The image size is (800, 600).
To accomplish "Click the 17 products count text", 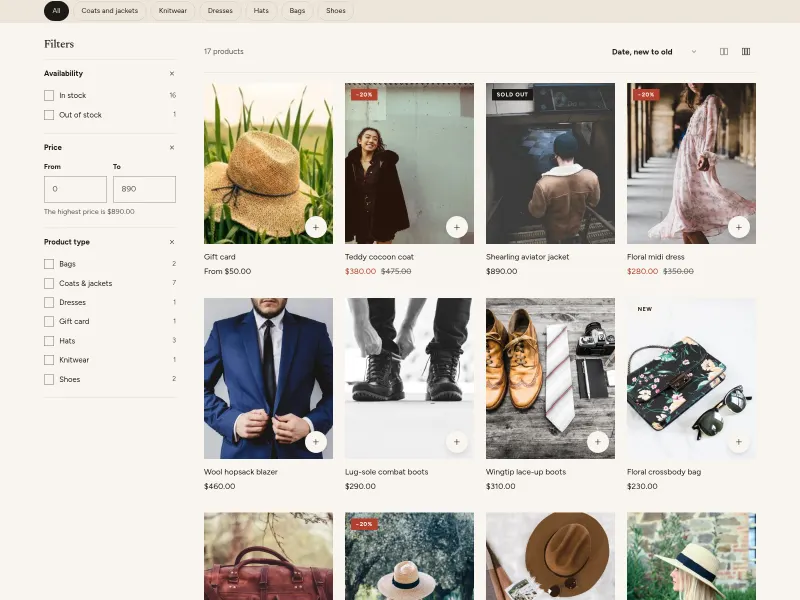I will (x=223, y=52).
